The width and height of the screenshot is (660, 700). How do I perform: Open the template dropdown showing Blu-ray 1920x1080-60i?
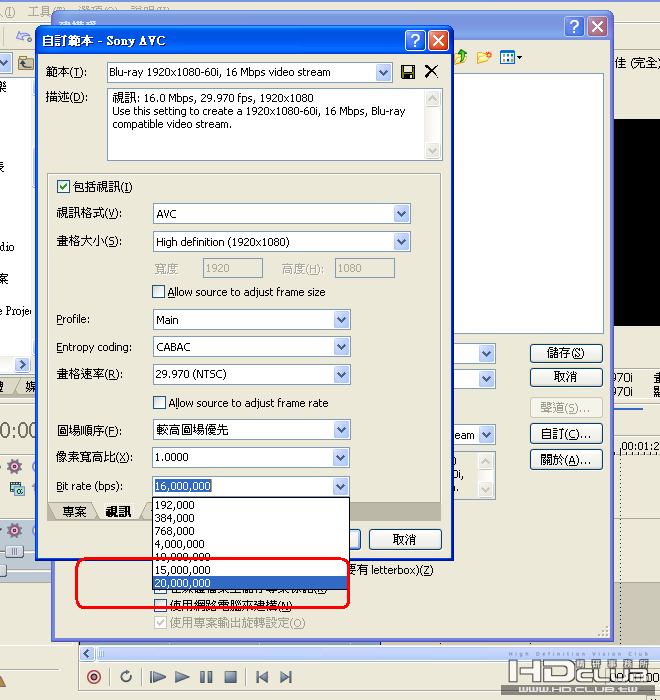(x=383, y=72)
